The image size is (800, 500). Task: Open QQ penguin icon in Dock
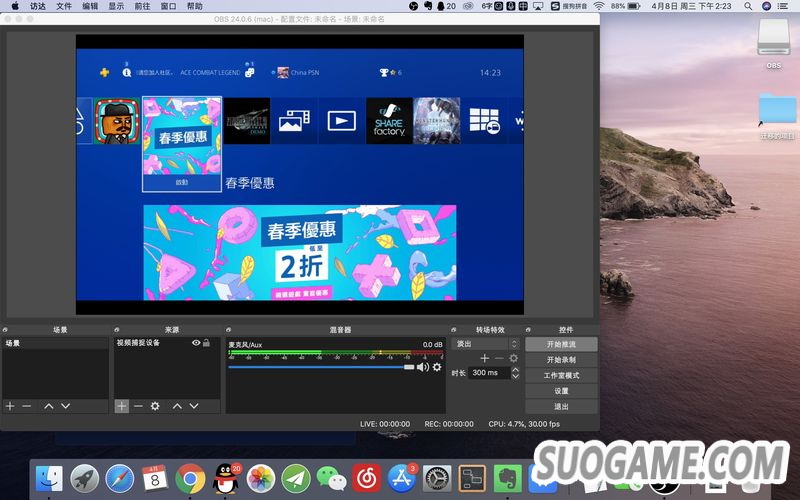click(x=226, y=479)
